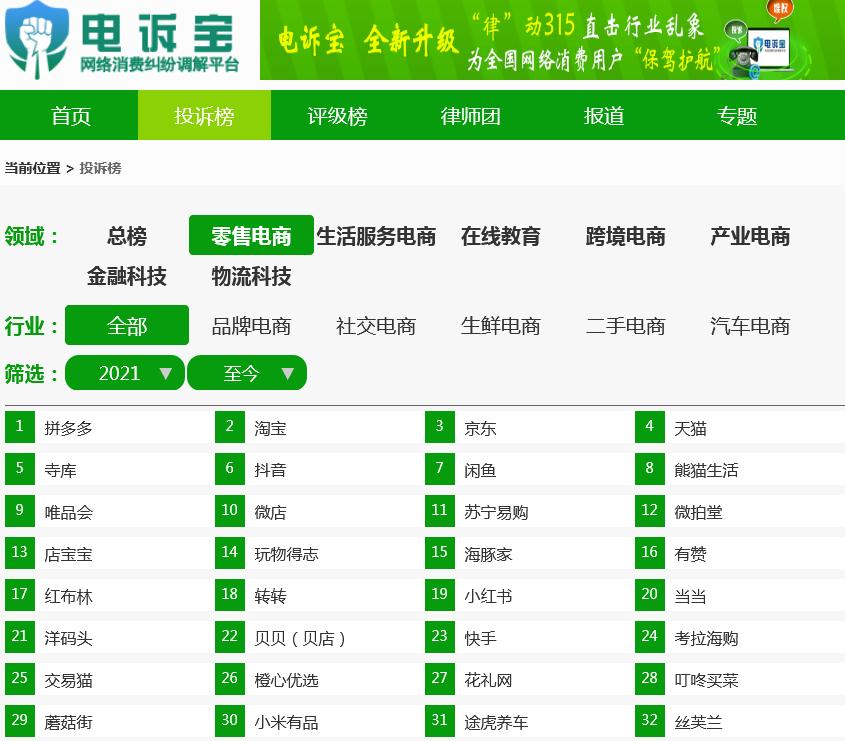Select the 零售电商 category filter
Viewport: 845px width, 741px height.
click(251, 235)
